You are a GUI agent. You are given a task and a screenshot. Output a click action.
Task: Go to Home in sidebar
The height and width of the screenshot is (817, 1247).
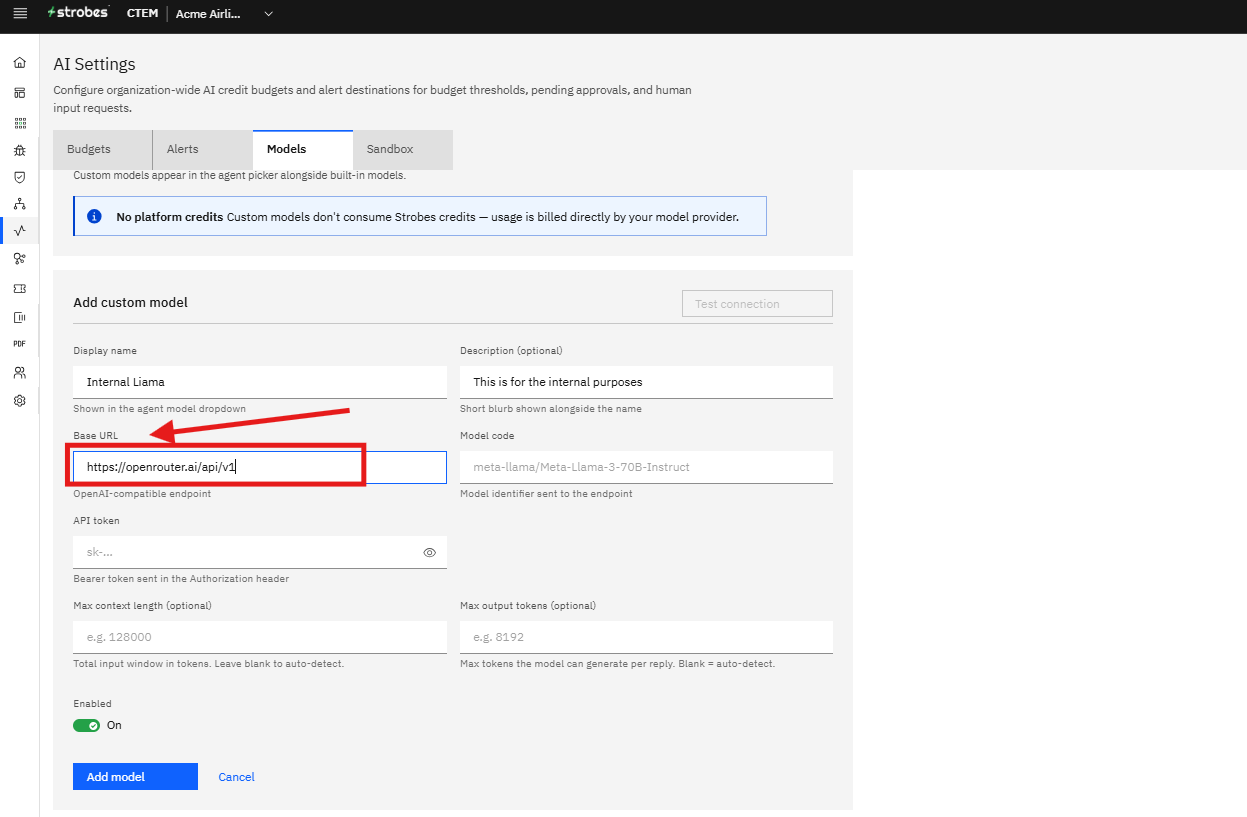tap(20, 63)
